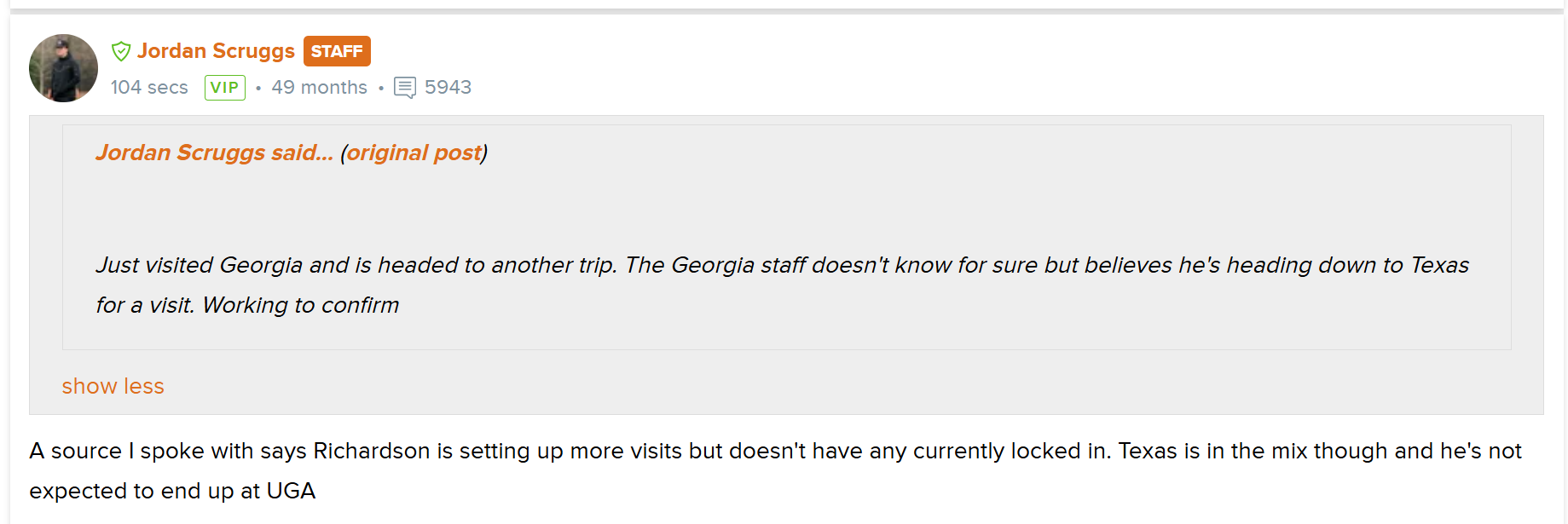Click the "Jordan Scruggs said..." quote link

coord(214,153)
